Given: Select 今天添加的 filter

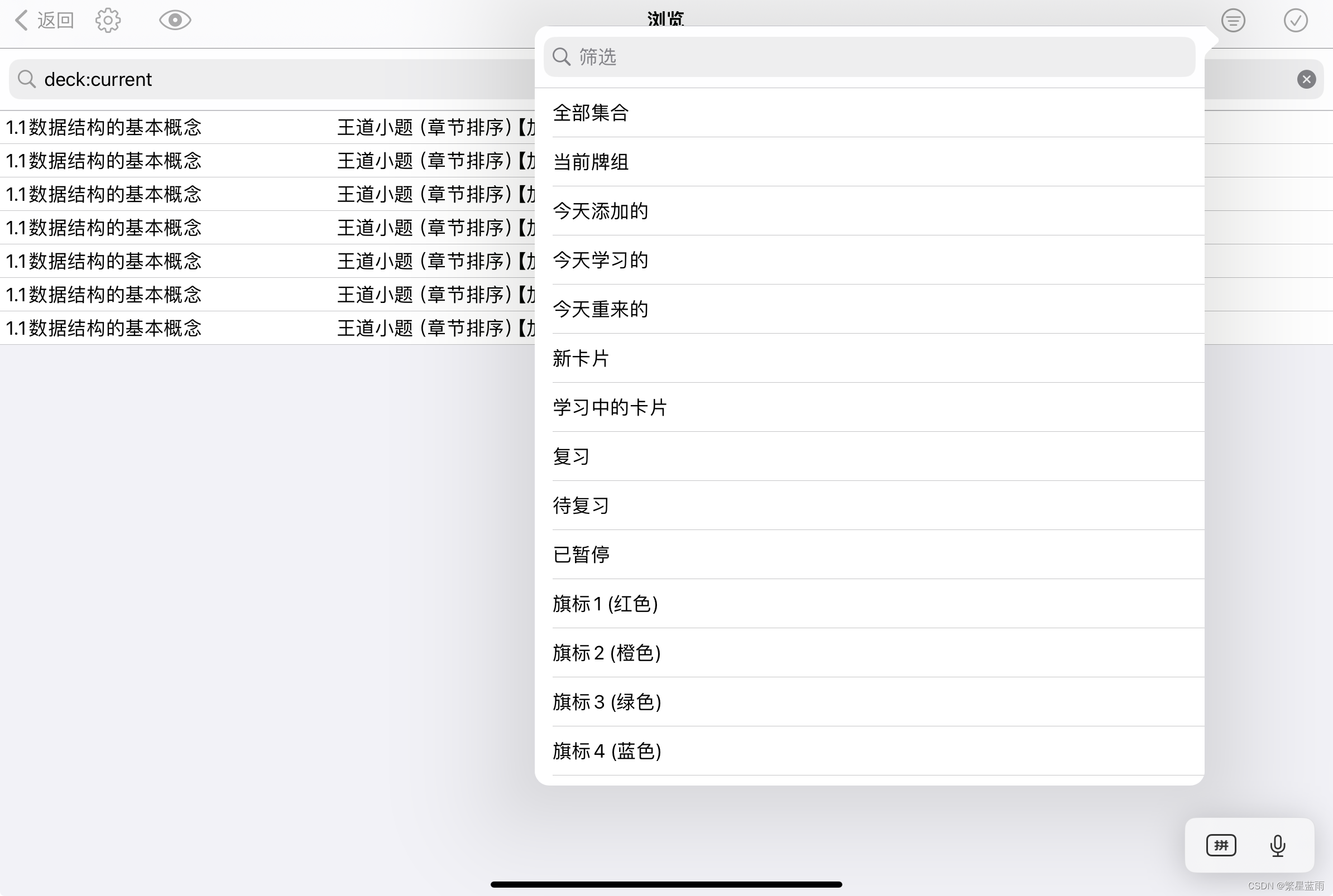Looking at the screenshot, I should [600, 211].
